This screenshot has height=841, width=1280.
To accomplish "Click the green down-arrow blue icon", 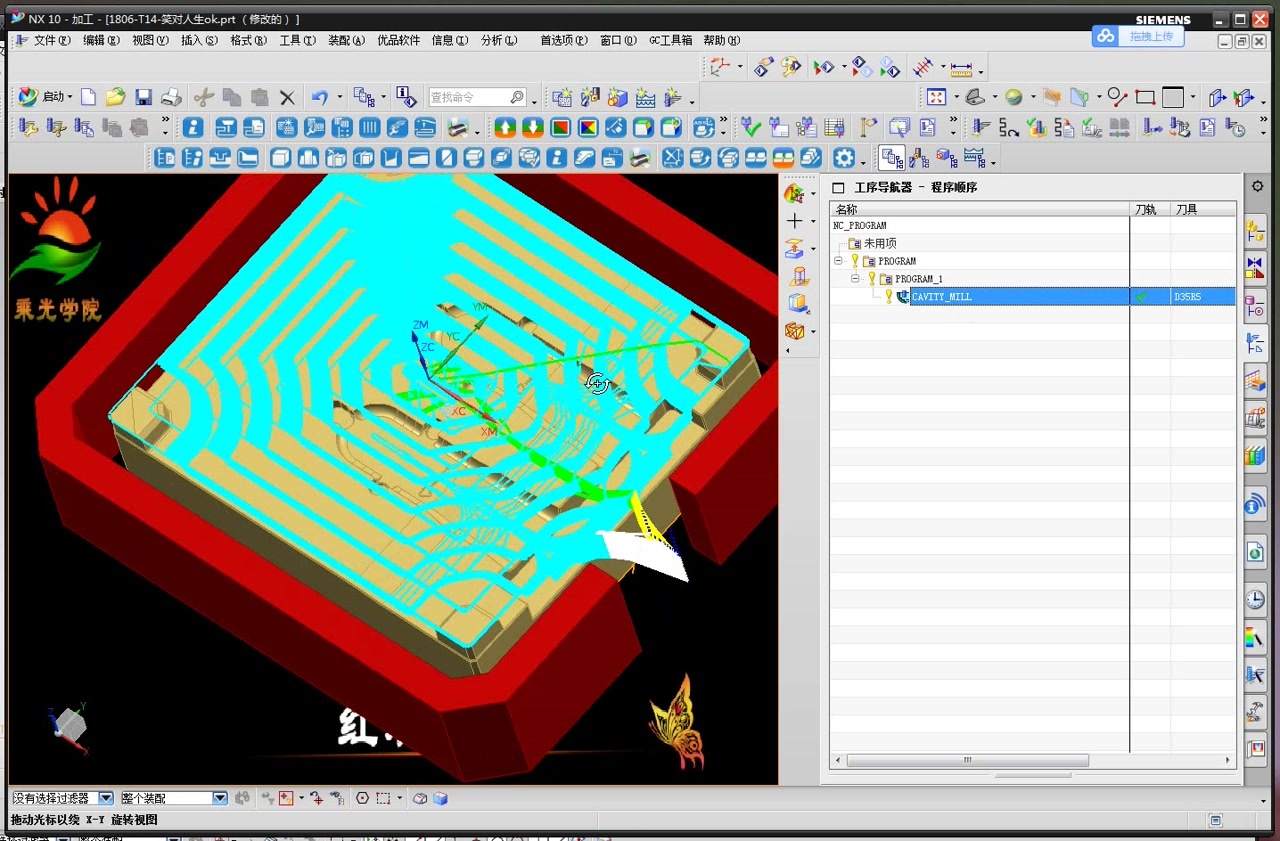I will click(532, 127).
